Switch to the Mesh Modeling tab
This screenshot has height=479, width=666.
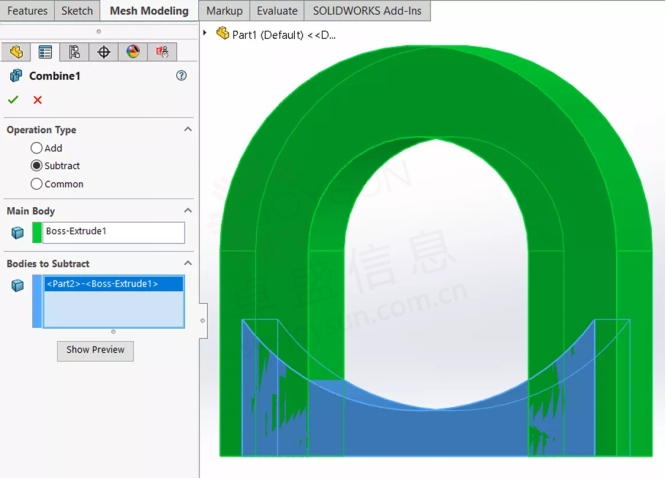(149, 11)
